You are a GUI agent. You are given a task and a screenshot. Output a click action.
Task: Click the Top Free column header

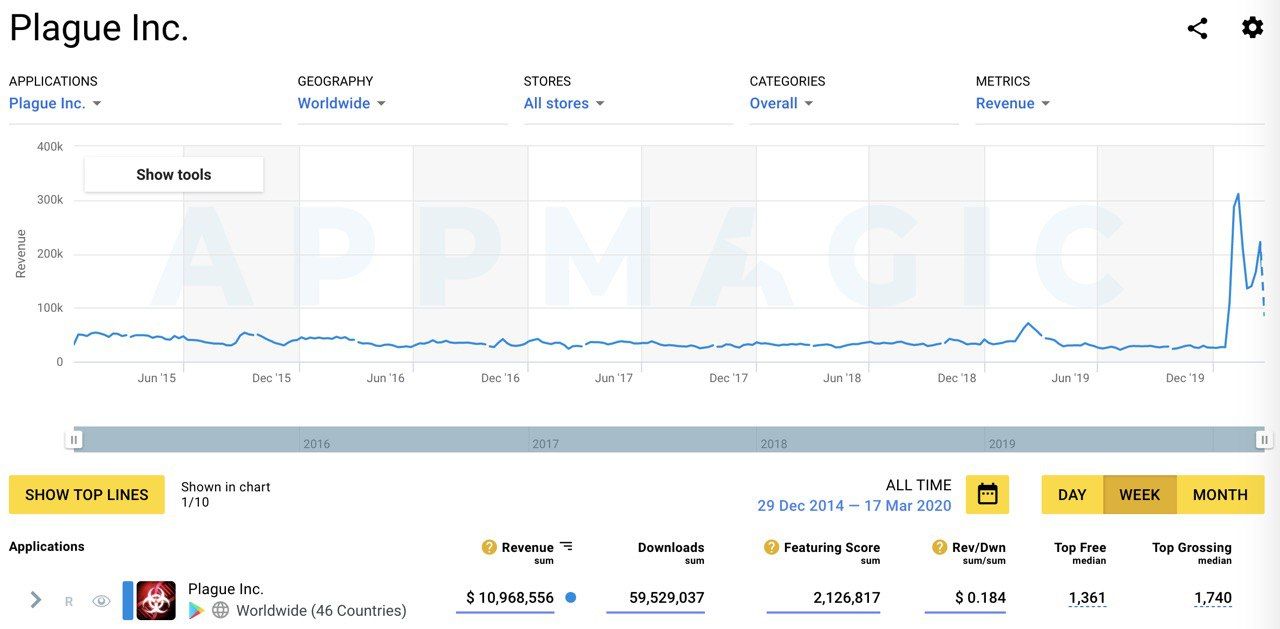[x=1080, y=547]
